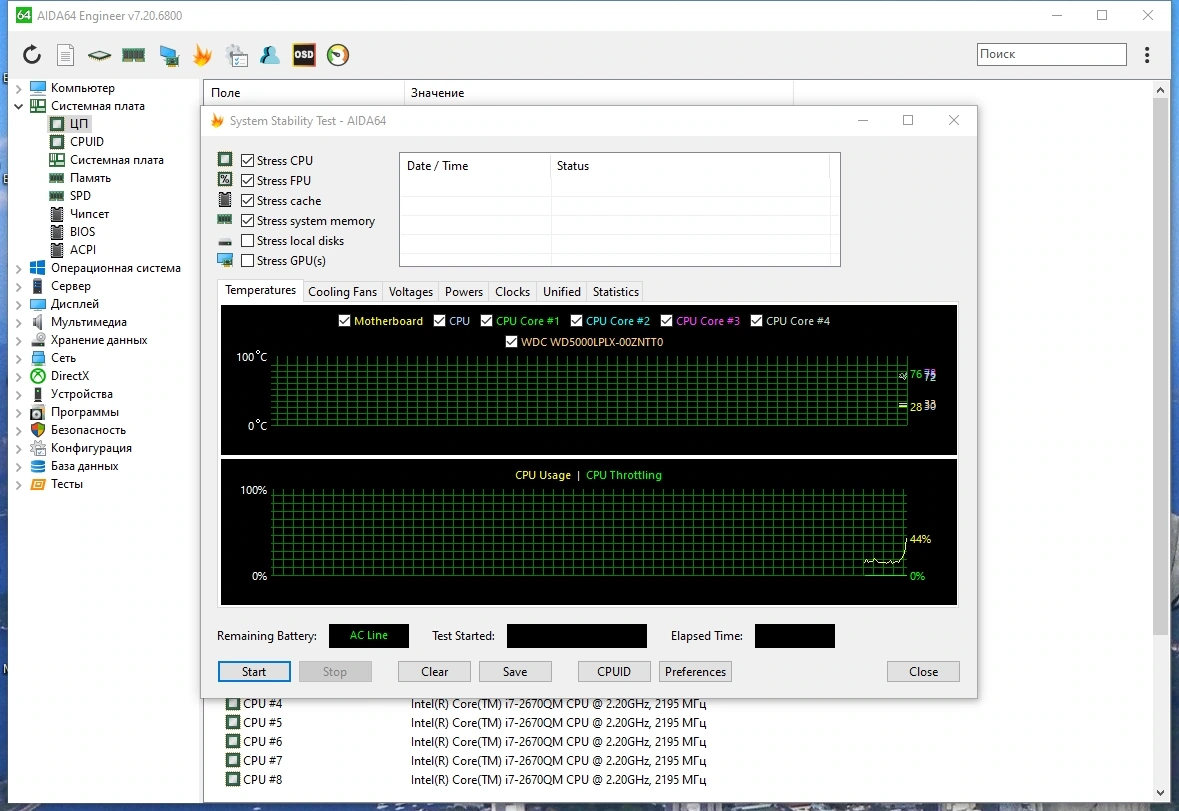The height and width of the screenshot is (811, 1179).
Task: Uncheck Stress system memory checkbox
Action: pos(247,220)
